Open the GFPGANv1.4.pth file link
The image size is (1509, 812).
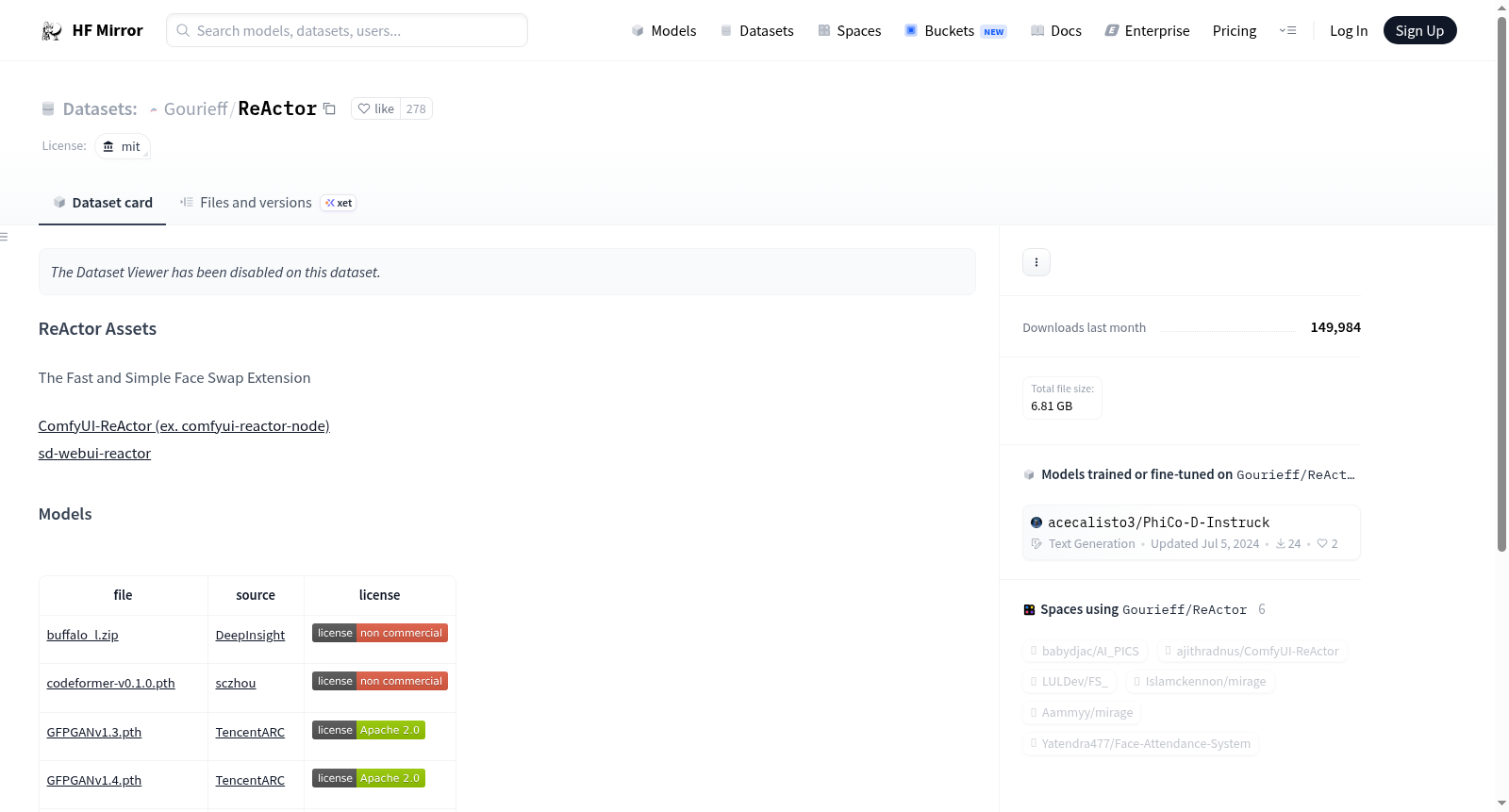tap(93, 780)
